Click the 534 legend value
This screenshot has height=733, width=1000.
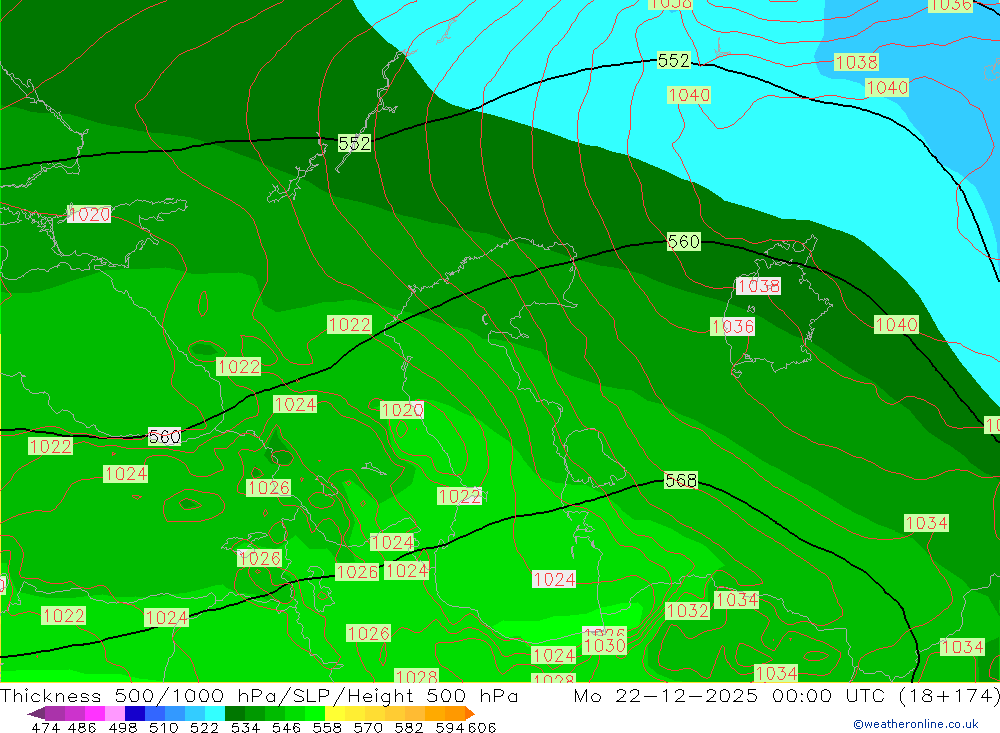(246, 727)
